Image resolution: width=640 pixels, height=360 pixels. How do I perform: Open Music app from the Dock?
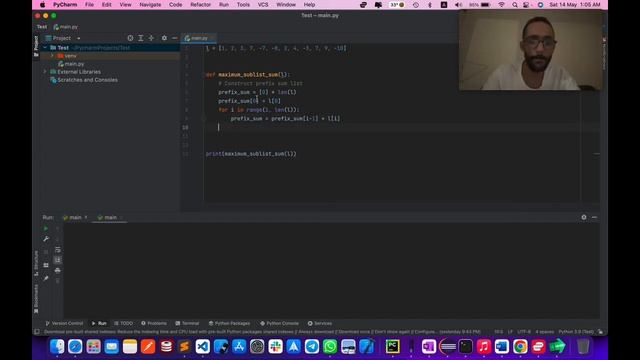click(x=484, y=347)
